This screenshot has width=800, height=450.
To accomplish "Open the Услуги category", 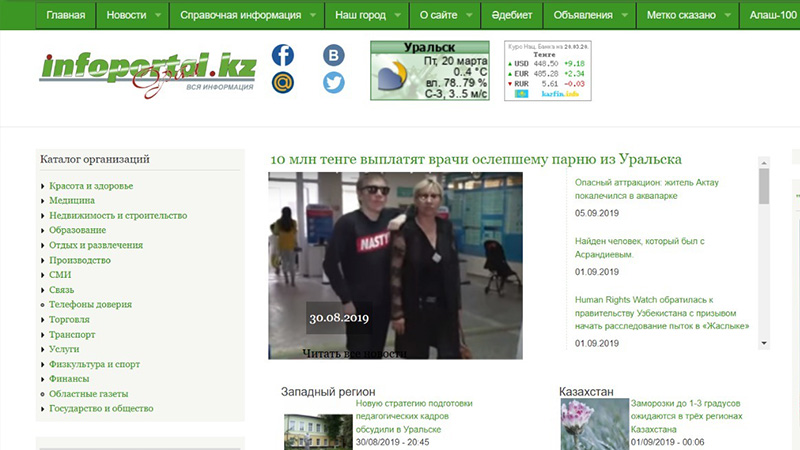I will 64,349.
